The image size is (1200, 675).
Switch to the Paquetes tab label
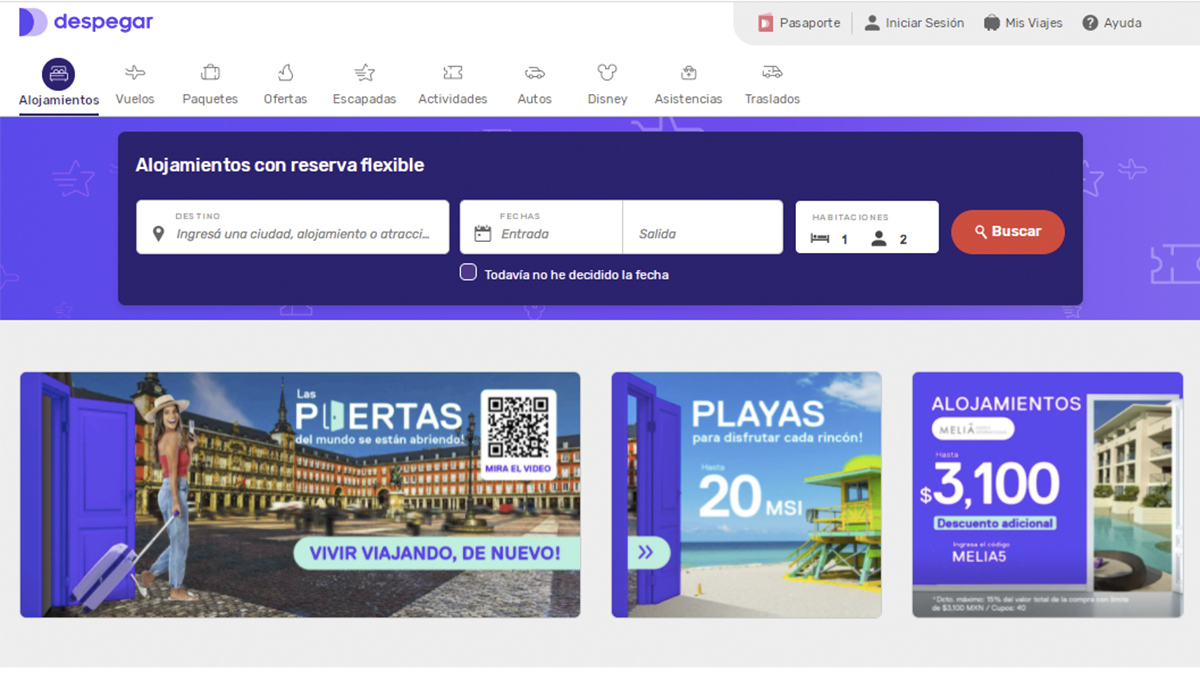coord(210,99)
